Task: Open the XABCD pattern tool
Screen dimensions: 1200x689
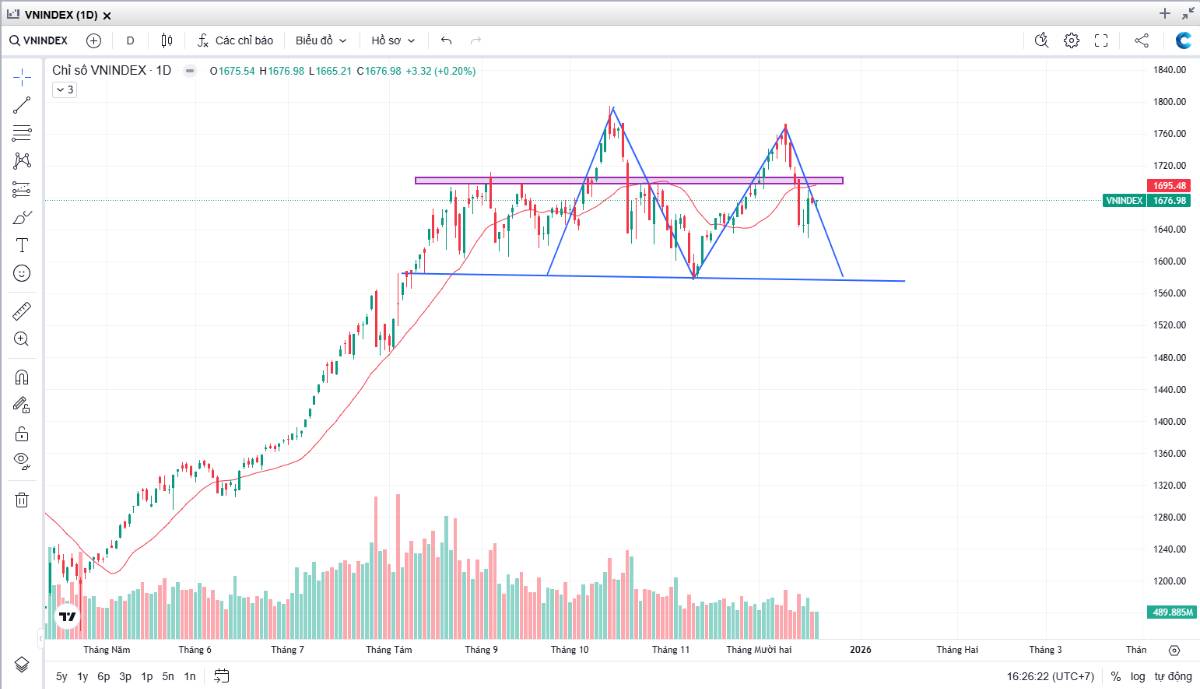Action: tap(21, 160)
